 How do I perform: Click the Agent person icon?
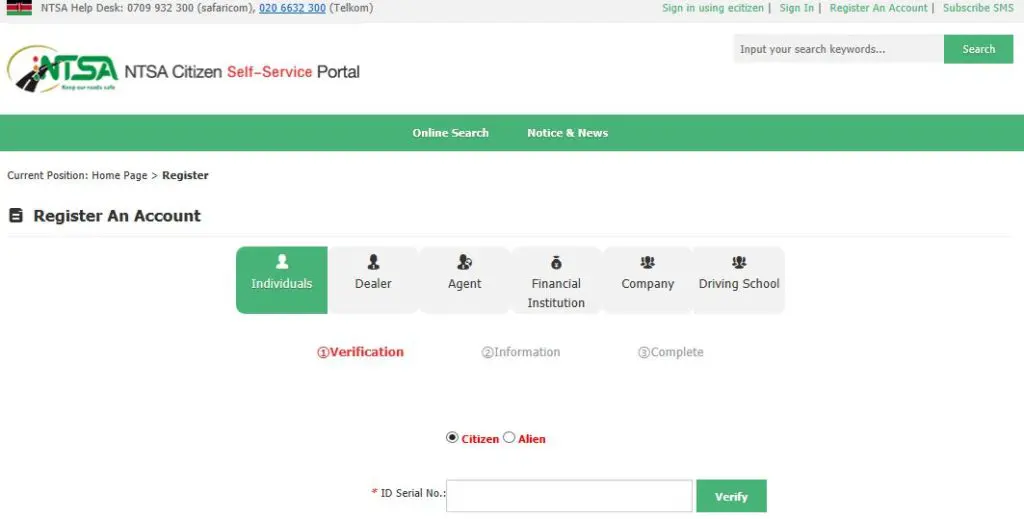tap(464, 262)
